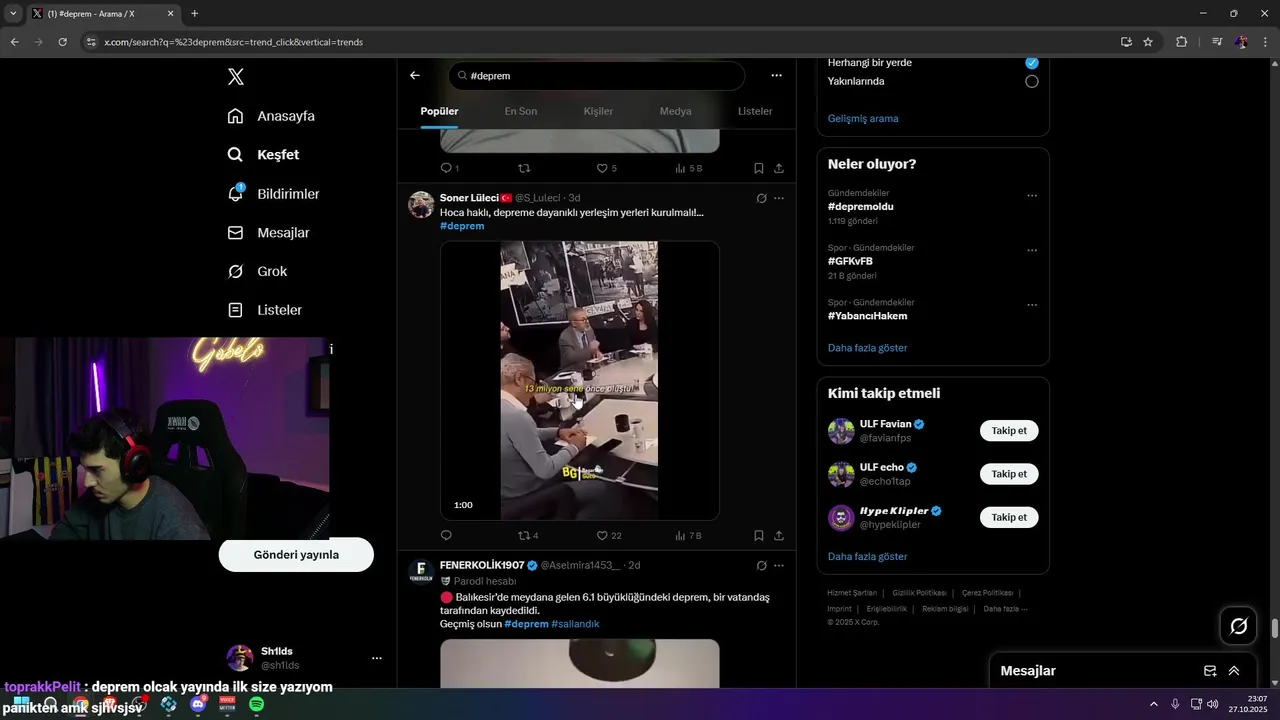Open Spotify from the taskbar
The image size is (1280, 720).
pyautogui.click(x=257, y=705)
